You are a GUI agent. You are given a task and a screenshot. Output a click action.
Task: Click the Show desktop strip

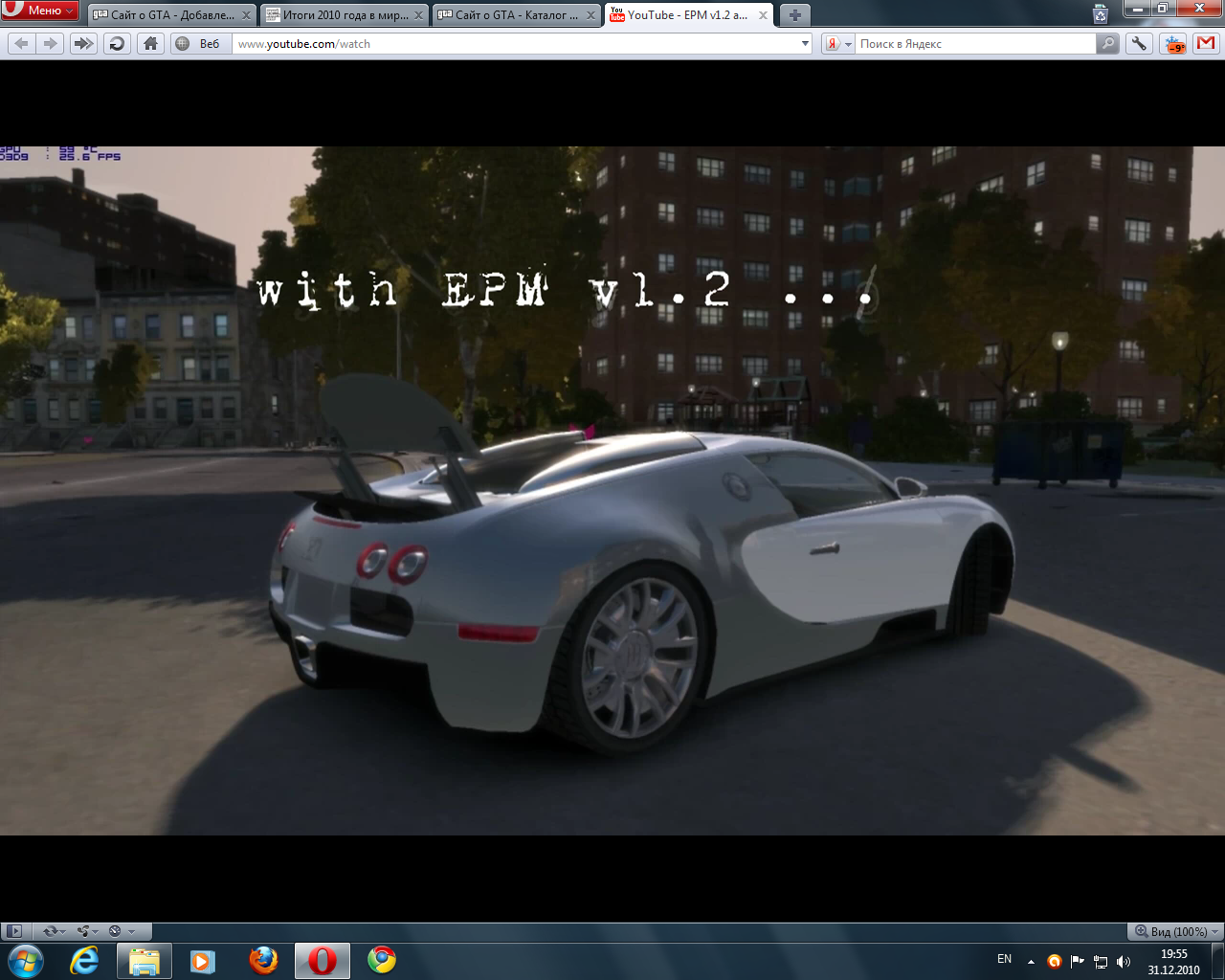tap(1218, 961)
